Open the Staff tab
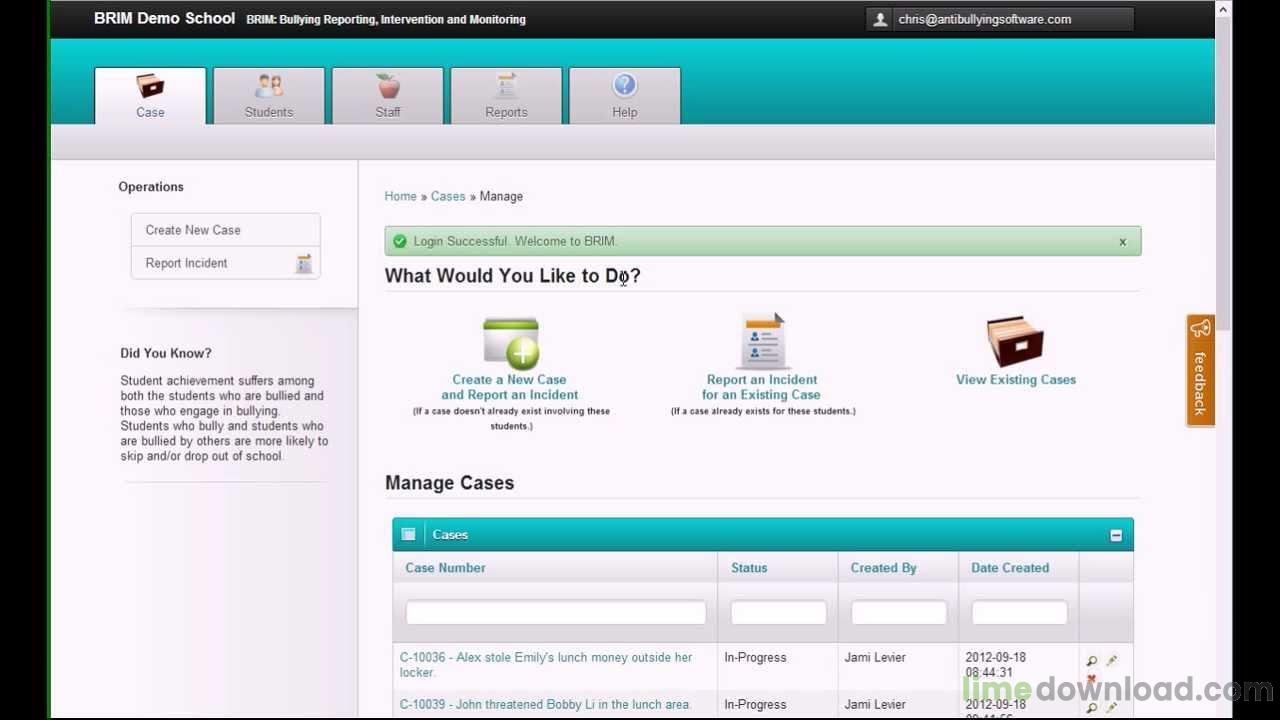 tap(388, 96)
